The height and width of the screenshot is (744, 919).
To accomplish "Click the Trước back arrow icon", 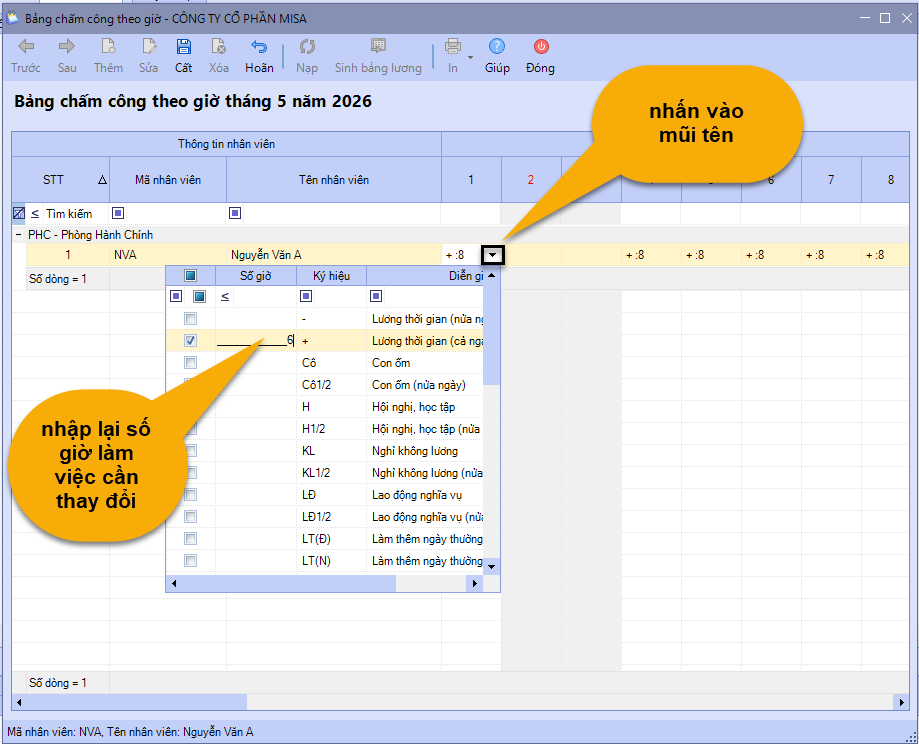I will pos(26,46).
